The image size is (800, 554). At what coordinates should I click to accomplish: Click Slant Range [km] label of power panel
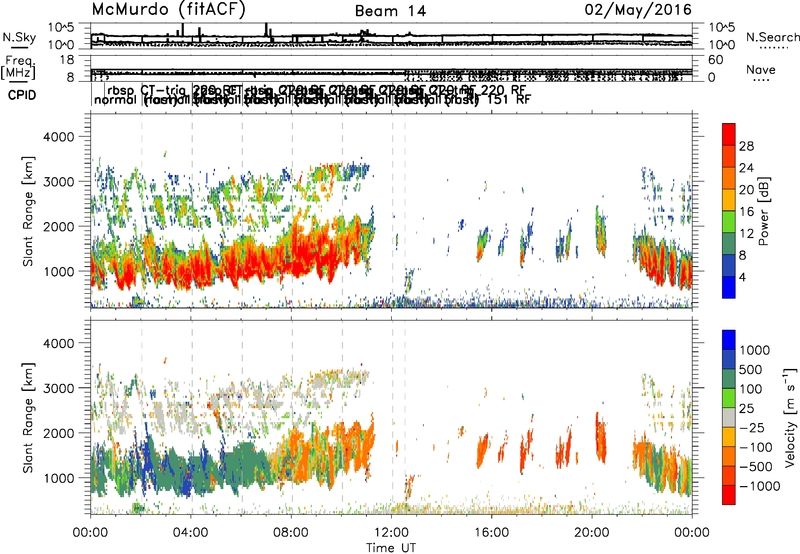tap(28, 212)
